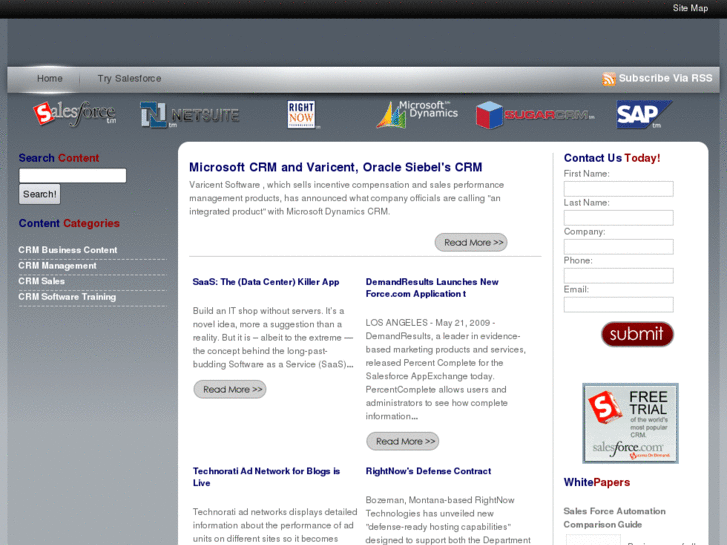The height and width of the screenshot is (545, 727).
Task: Read More on the DemandResults article
Action: (402, 442)
